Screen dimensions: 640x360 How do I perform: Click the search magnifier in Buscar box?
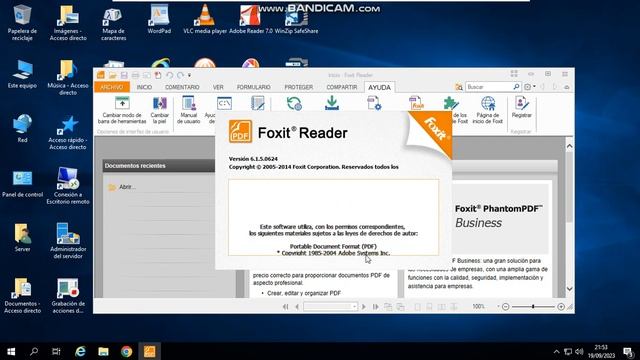coord(516,87)
